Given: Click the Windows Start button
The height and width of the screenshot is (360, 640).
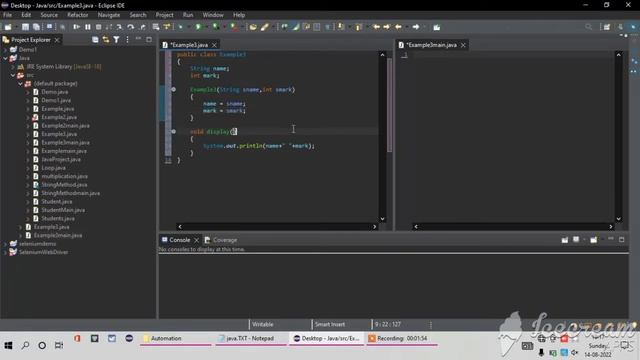Looking at the screenshot, I should pyautogui.click(x=8, y=345).
